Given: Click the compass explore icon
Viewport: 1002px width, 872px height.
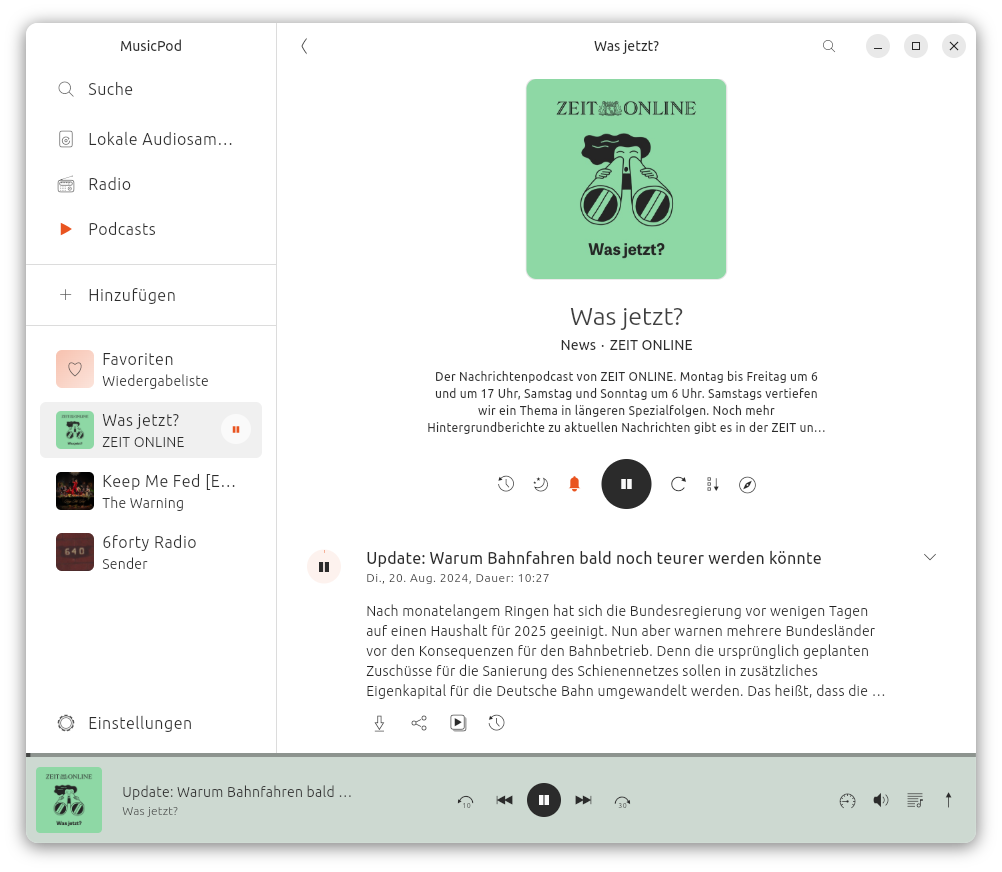Looking at the screenshot, I should [x=747, y=485].
